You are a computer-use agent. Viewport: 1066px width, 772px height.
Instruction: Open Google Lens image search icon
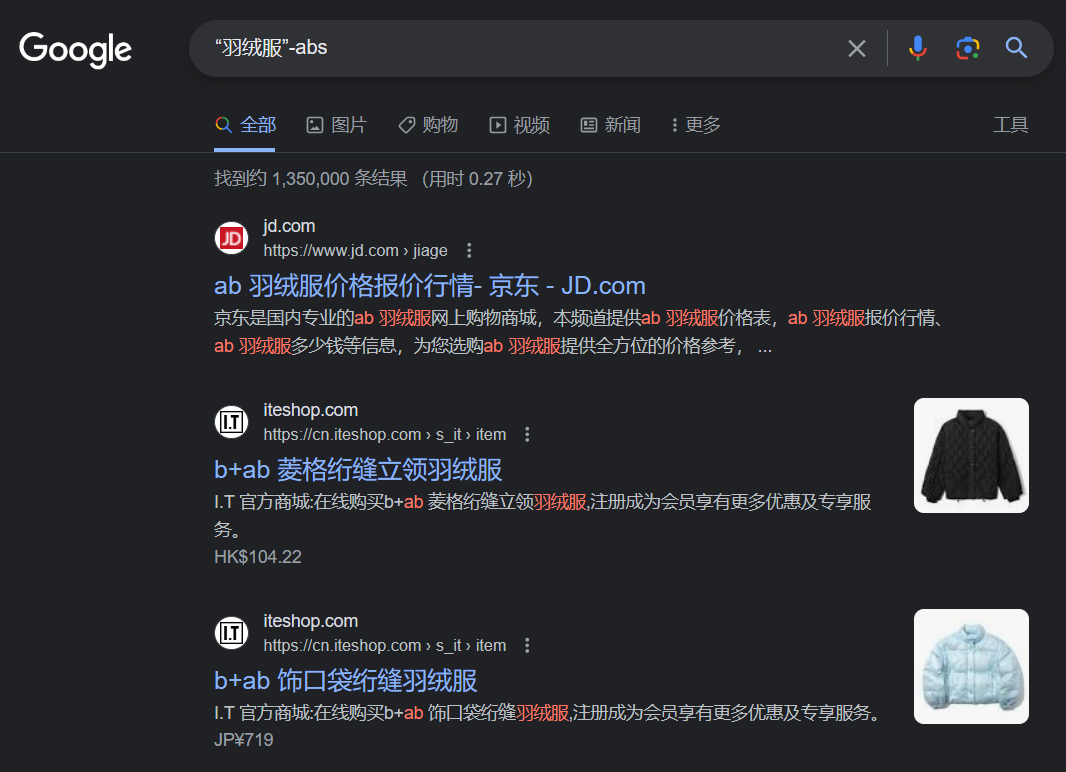click(x=967, y=48)
